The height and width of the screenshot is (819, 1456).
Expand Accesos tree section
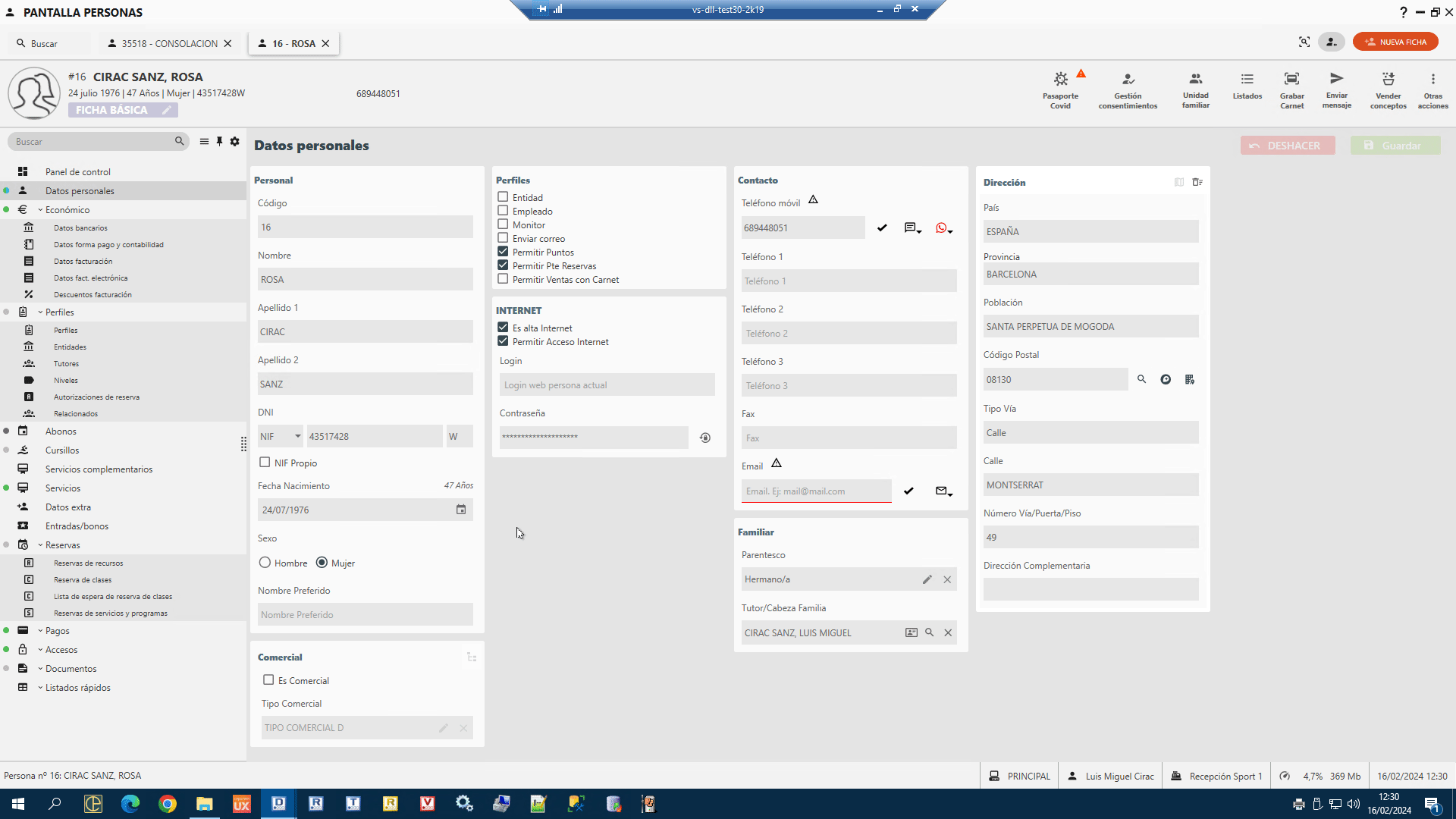pyautogui.click(x=40, y=650)
